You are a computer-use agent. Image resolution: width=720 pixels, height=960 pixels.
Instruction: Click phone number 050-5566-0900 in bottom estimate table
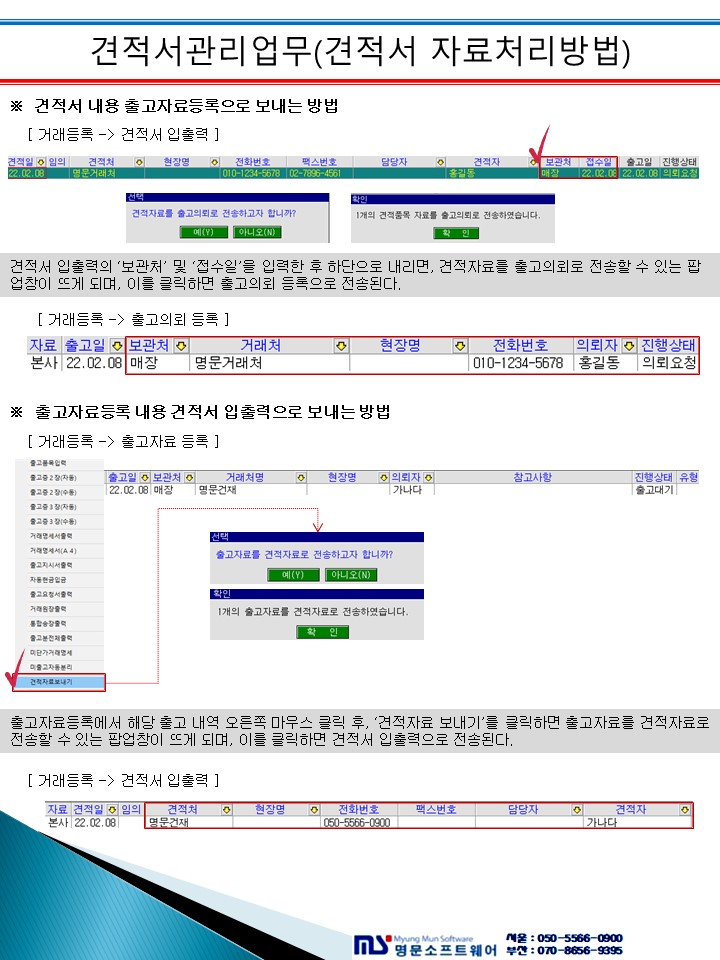tap(357, 823)
